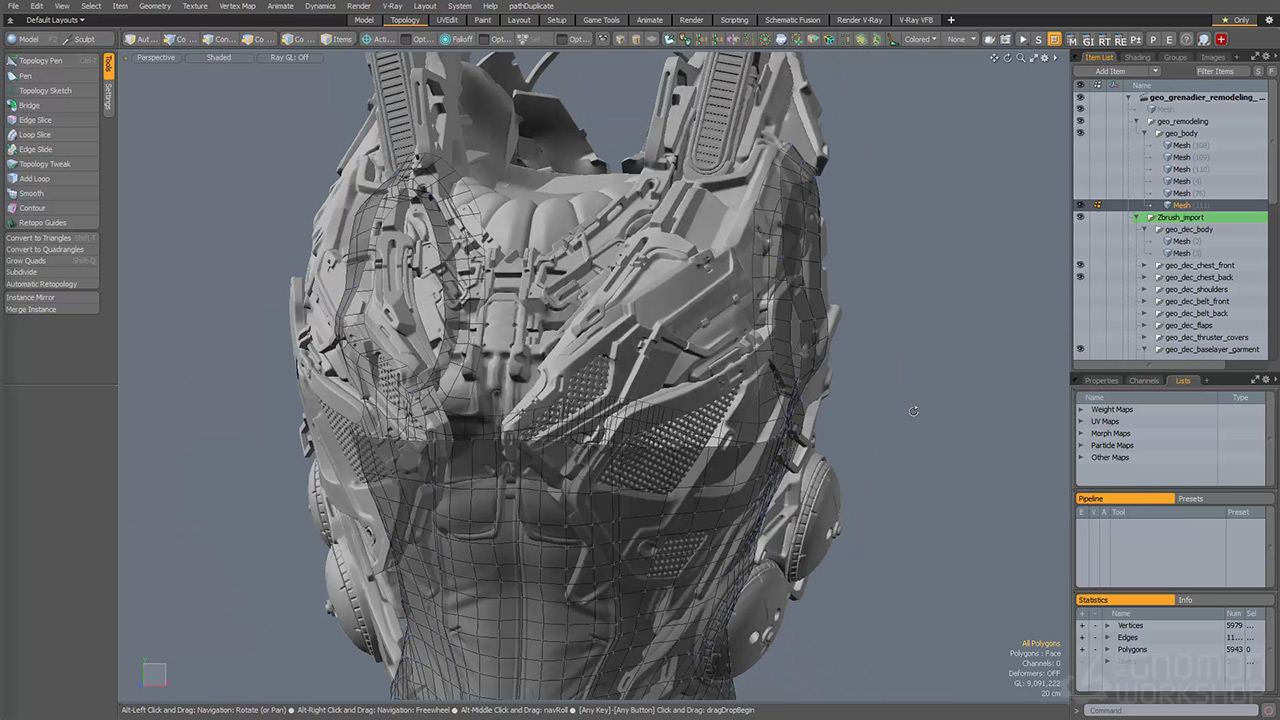
Task: Enable the Falloff option in toolbar
Action: click(456, 40)
